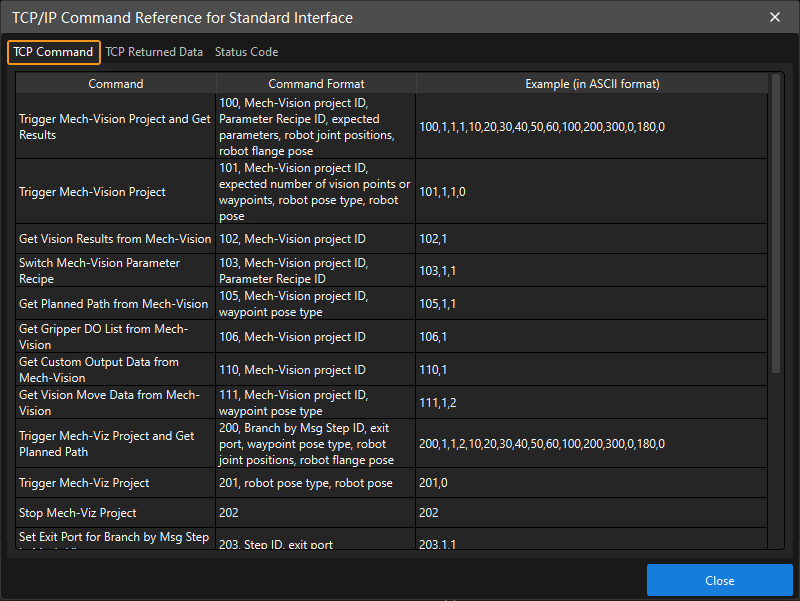
Task: Click the example cell showing 101,1,1,0
Action: click(x=592, y=192)
